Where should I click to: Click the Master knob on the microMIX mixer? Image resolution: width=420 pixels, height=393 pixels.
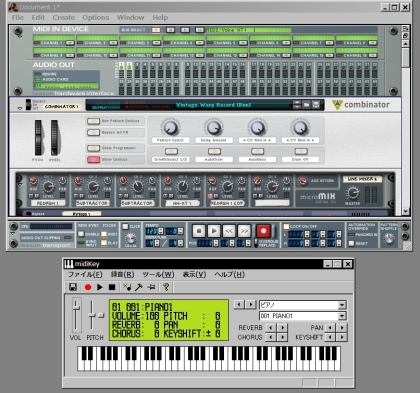(x=352, y=192)
